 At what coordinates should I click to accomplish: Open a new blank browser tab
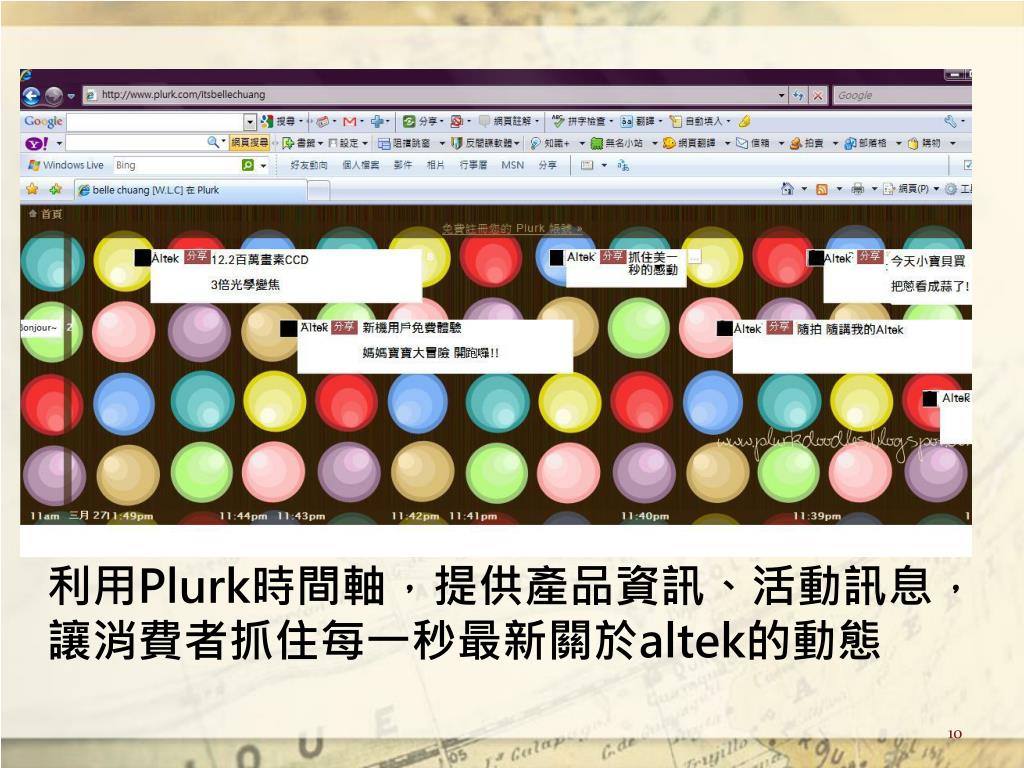tap(318, 191)
